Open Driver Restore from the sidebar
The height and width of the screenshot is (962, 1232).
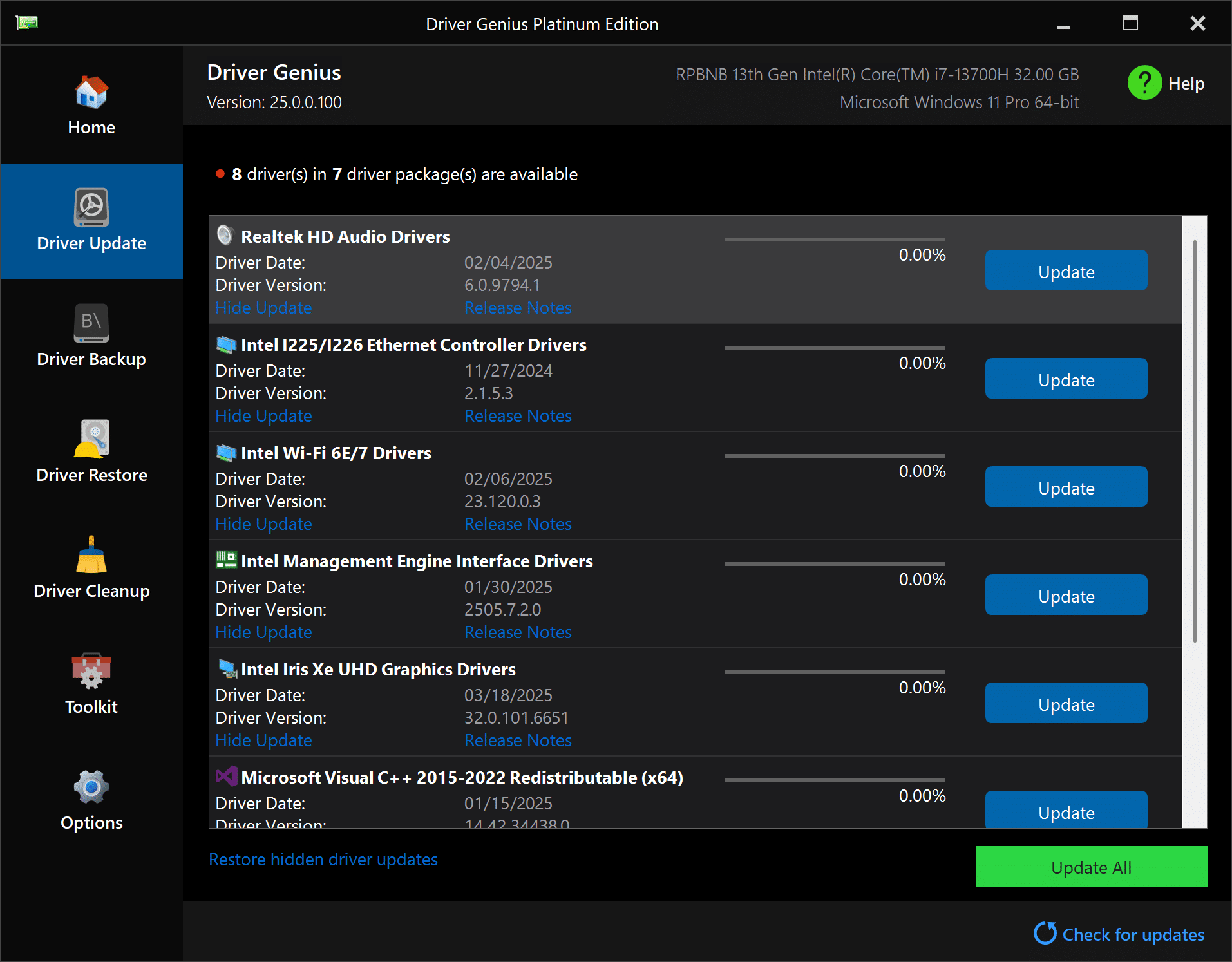(91, 440)
